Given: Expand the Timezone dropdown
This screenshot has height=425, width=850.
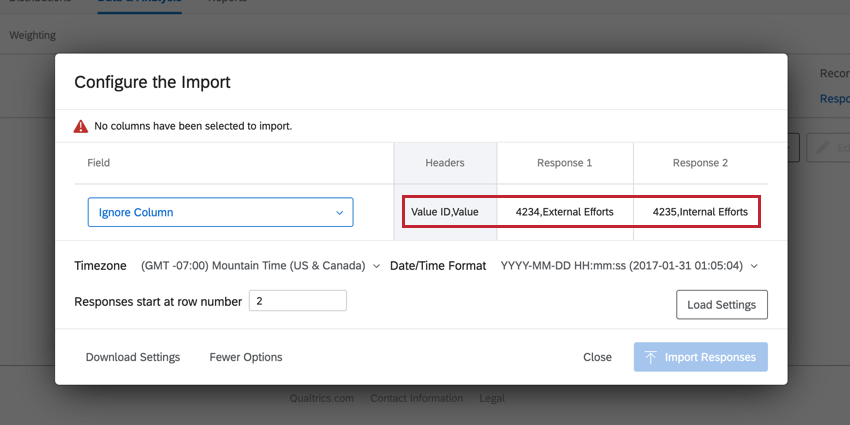Looking at the screenshot, I should 260,266.
